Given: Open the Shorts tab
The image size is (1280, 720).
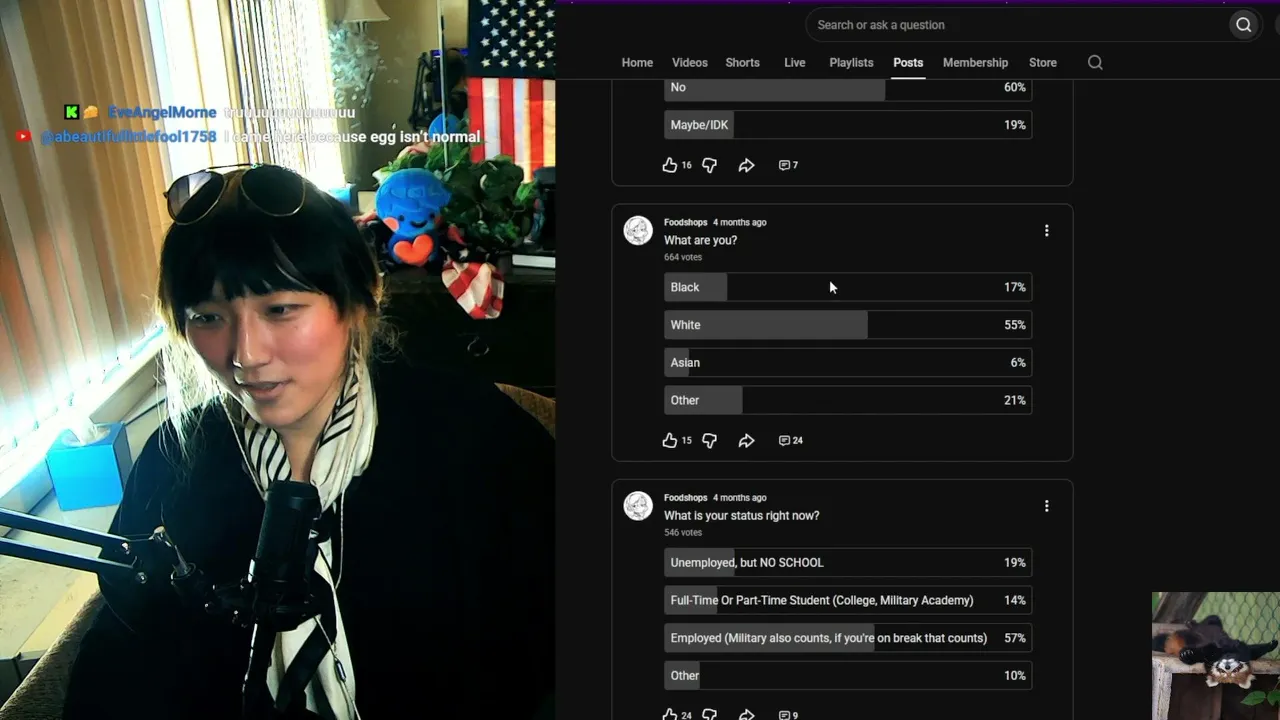Looking at the screenshot, I should click(742, 62).
